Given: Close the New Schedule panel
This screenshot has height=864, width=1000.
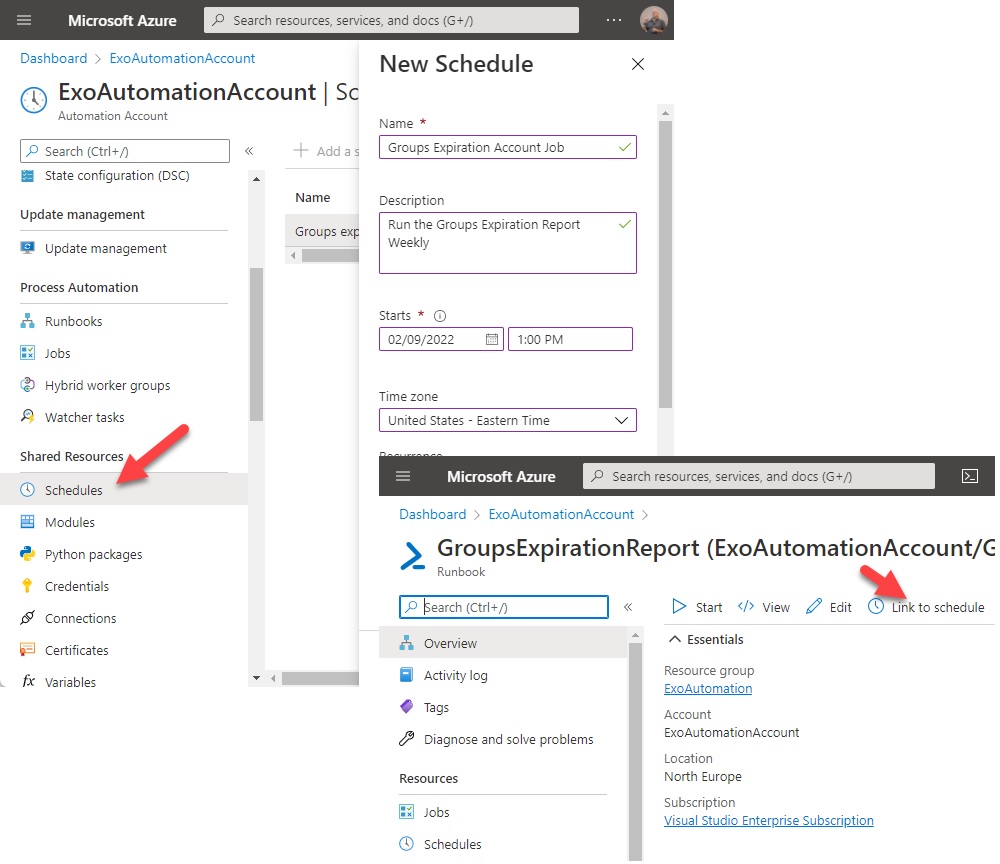Looking at the screenshot, I should (637, 64).
